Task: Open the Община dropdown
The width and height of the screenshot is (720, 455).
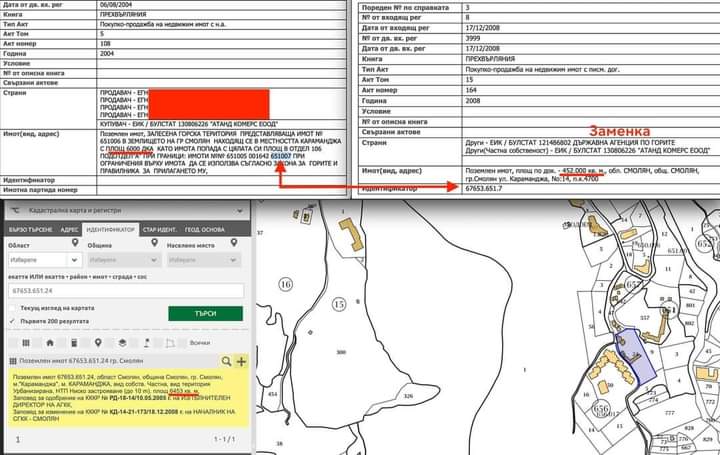Action: (124, 260)
